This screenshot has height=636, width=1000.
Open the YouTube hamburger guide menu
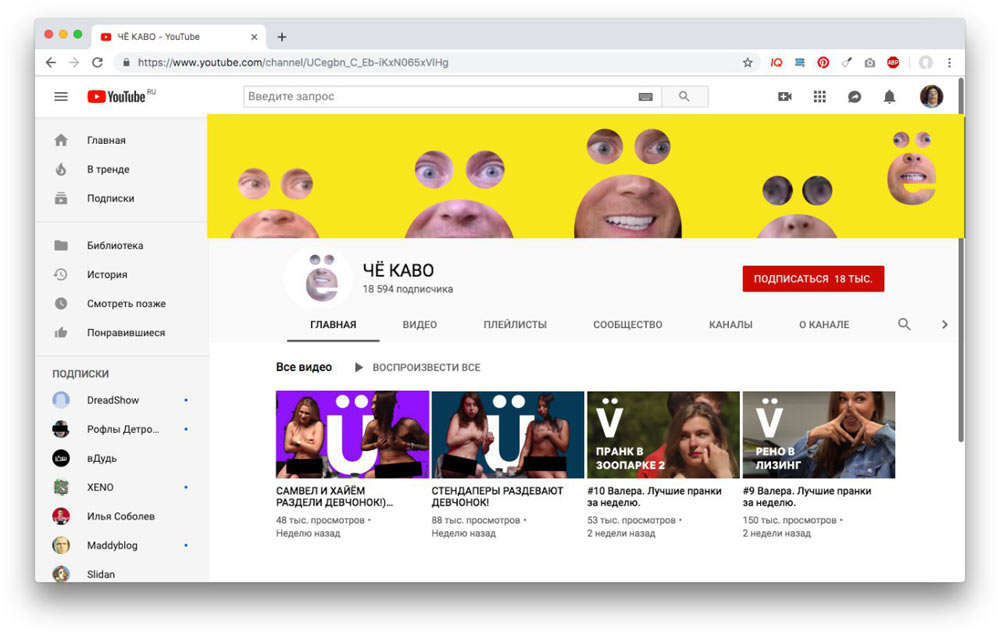click(x=61, y=97)
